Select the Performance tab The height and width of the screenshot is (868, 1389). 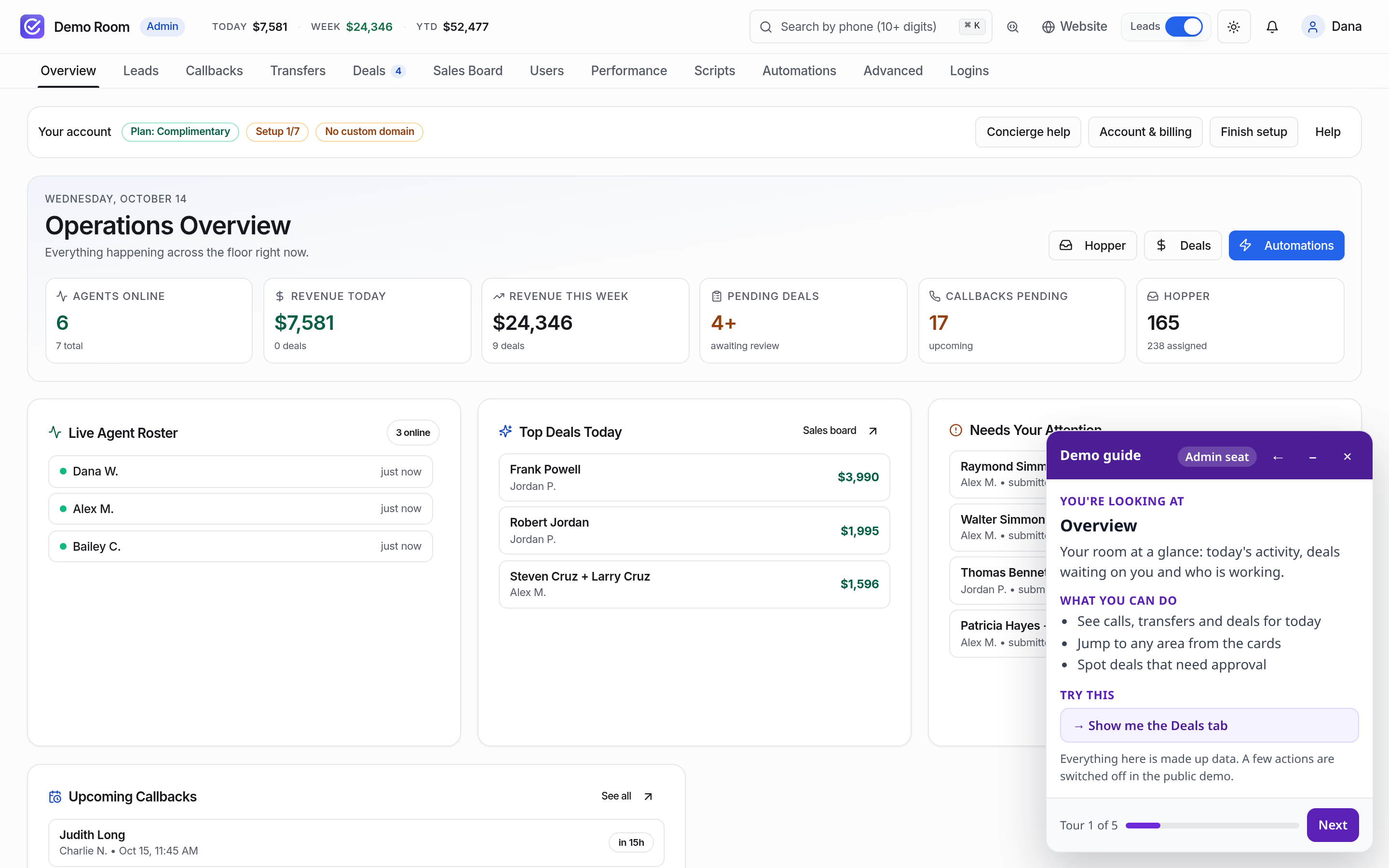(628, 70)
